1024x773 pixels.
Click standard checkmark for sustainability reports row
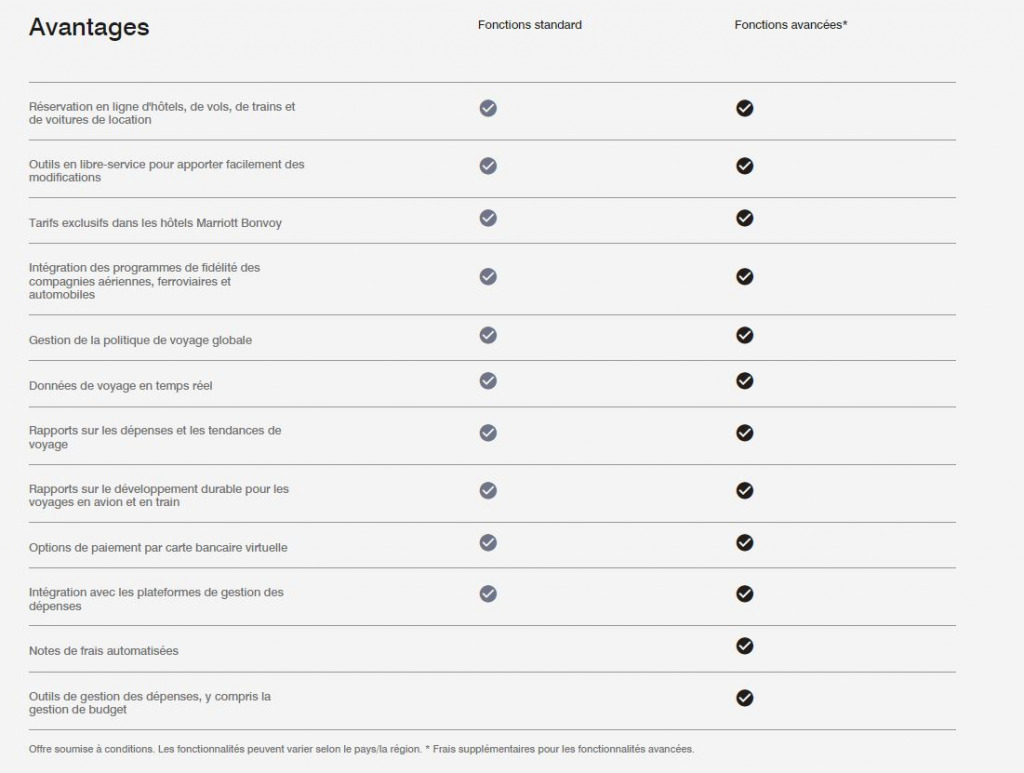click(x=488, y=490)
